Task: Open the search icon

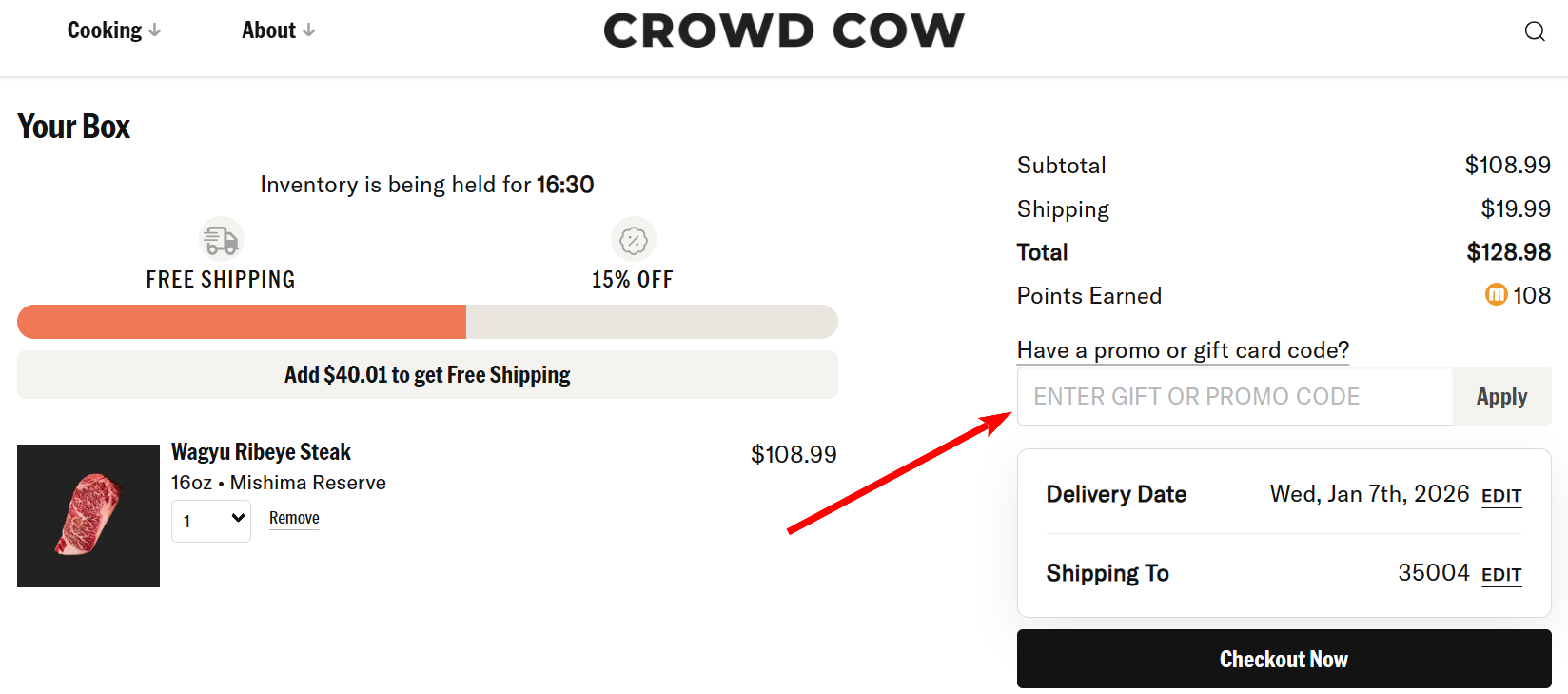Action: [x=1535, y=31]
